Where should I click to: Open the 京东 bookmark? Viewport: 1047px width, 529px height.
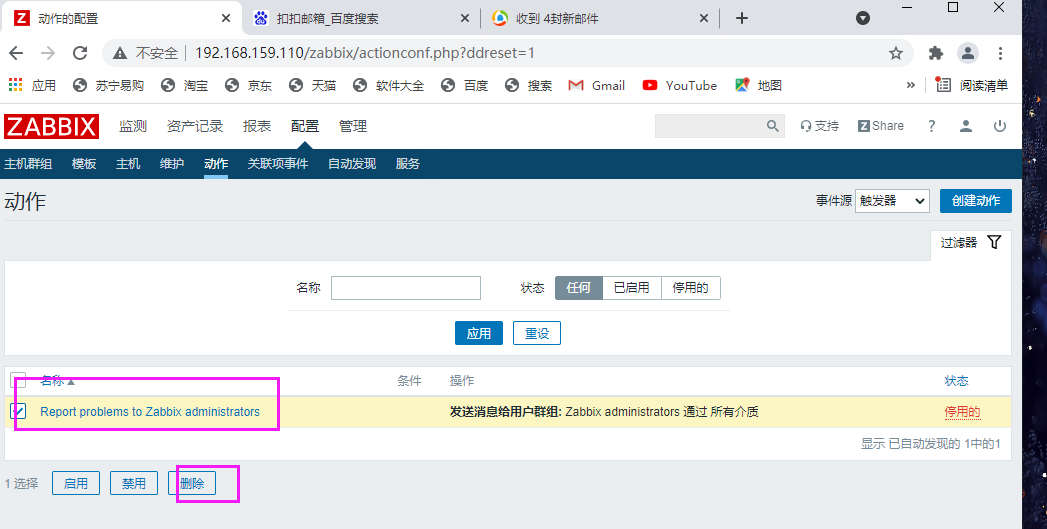tap(248, 85)
